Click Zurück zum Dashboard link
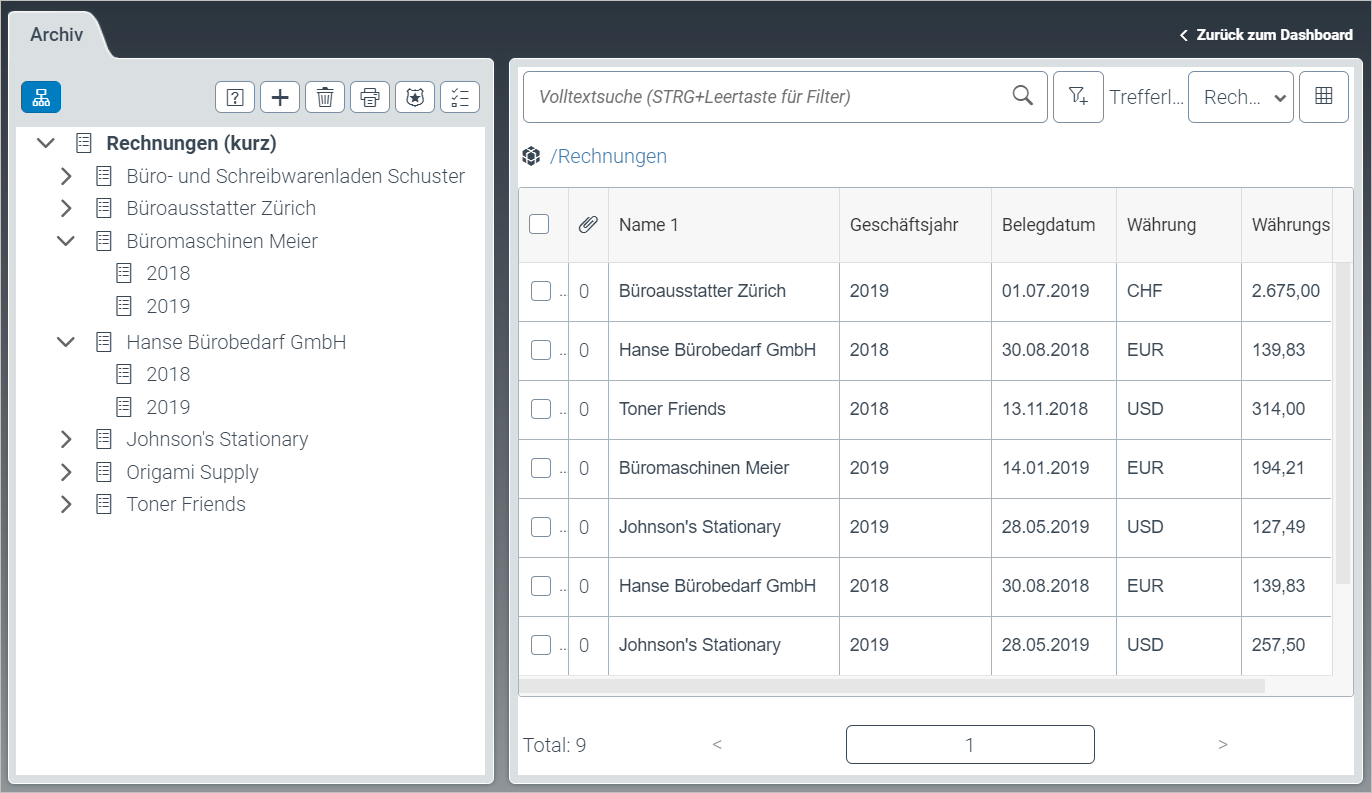The height and width of the screenshot is (793, 1372). [1266, 35]
